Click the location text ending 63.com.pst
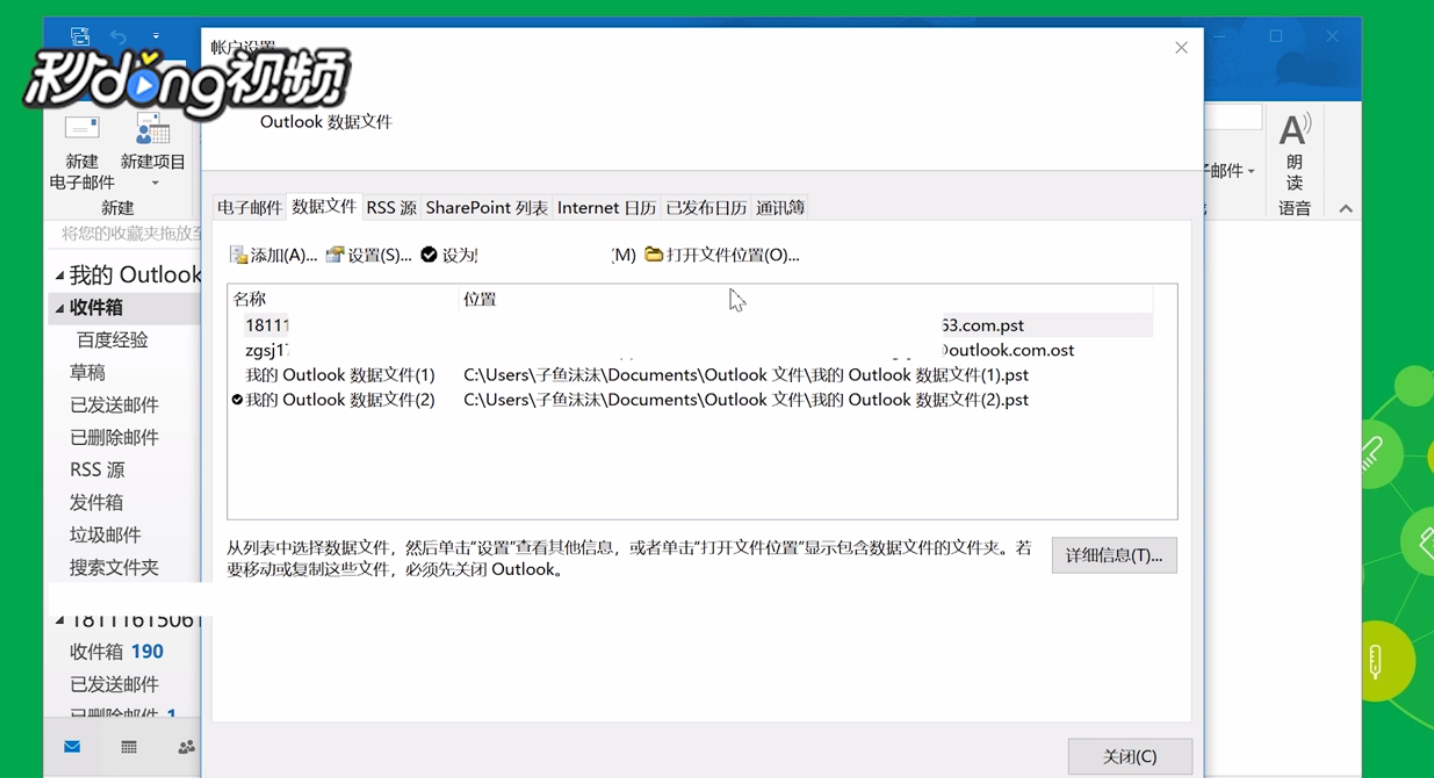Viewport: 1434px width, 778px height. (x=983, y=325)
